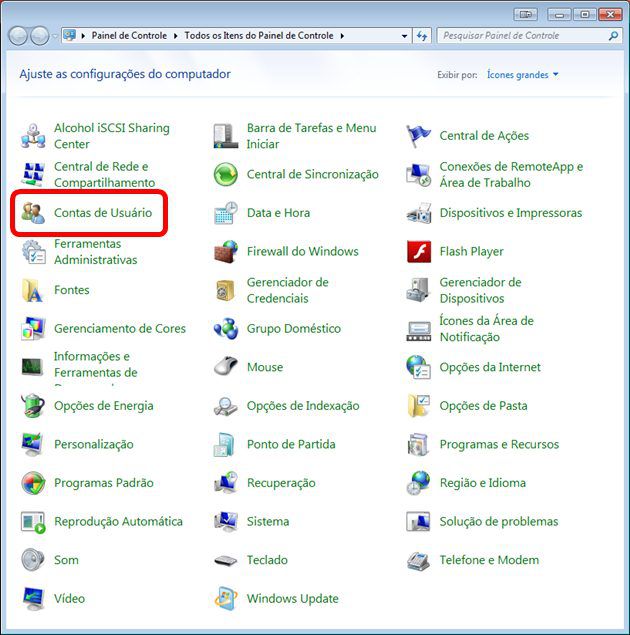Go forward with the Forward navigation button
Viewport: 630px width, 635px height.
39,36
